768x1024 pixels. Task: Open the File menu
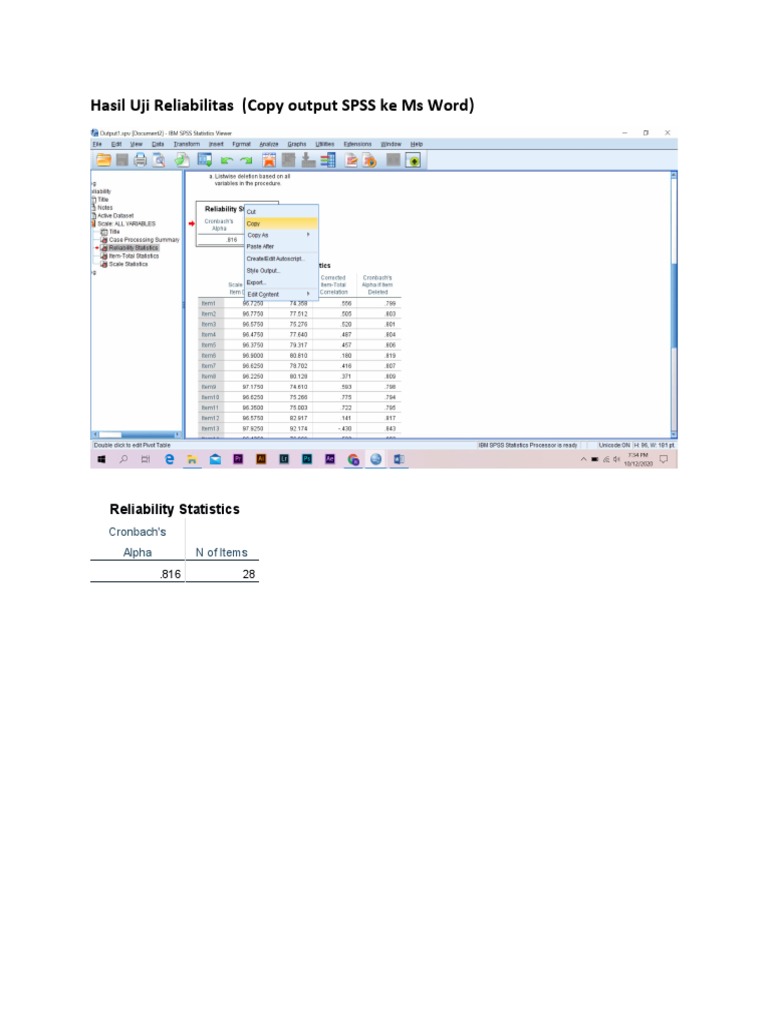click(97, 144)
